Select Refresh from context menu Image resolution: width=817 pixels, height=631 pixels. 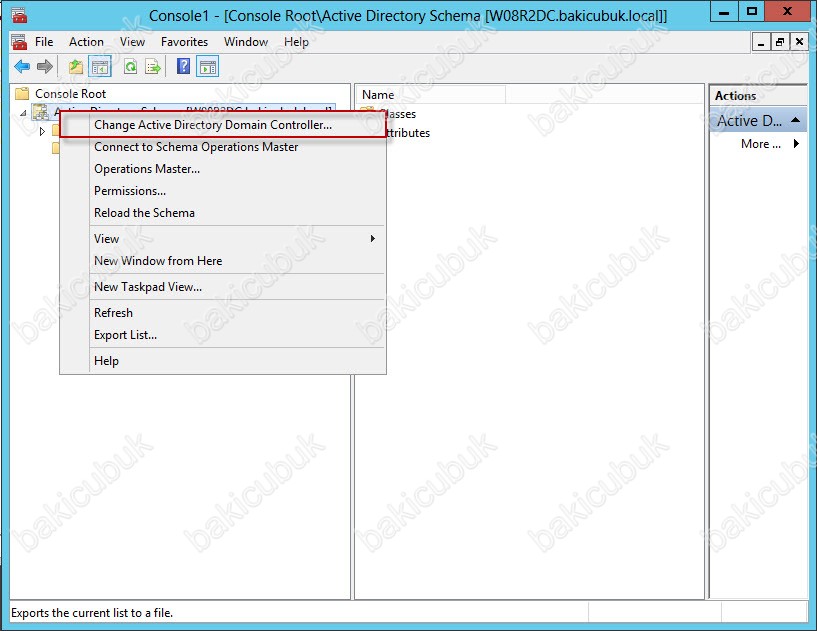click(223, 313)
